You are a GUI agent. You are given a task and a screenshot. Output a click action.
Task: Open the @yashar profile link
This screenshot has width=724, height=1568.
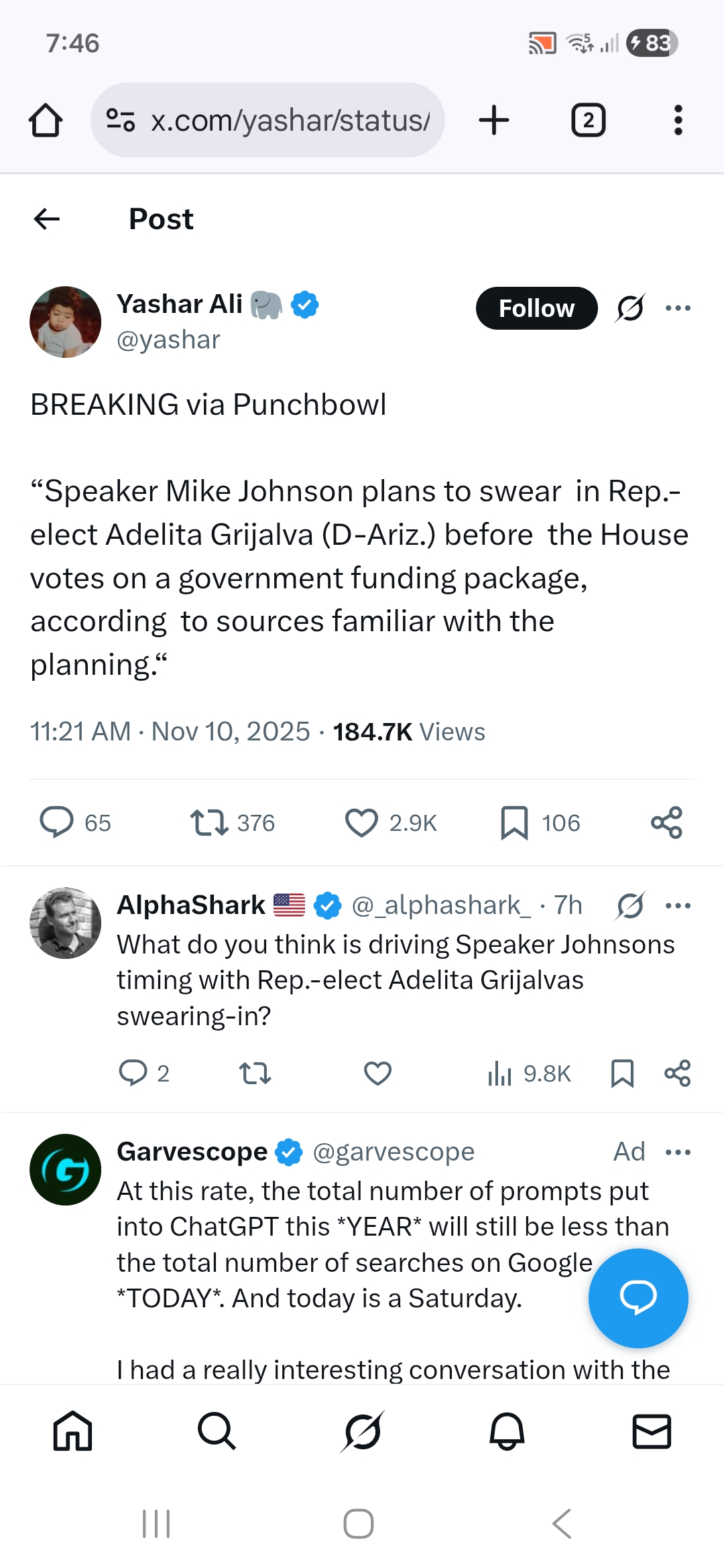tap(168, 340)
